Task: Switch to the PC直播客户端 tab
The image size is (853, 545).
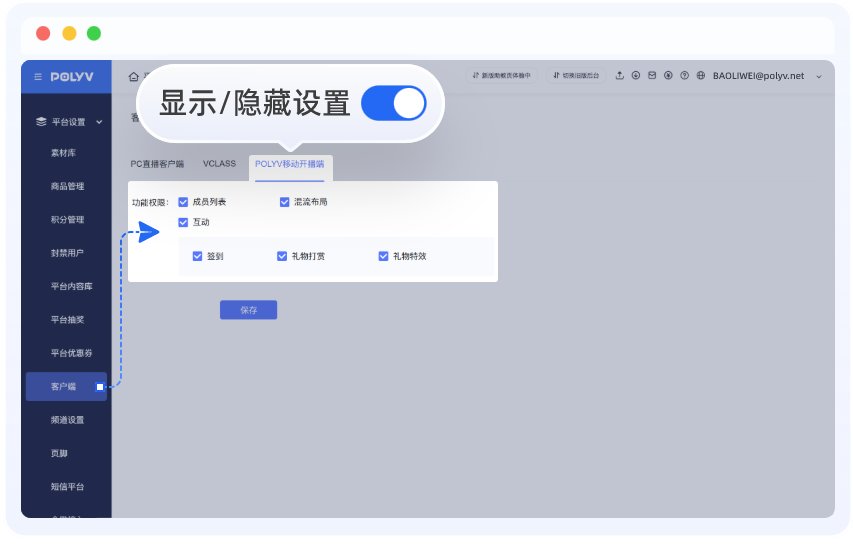Action: pyautogui.click(x=157, y=163)
